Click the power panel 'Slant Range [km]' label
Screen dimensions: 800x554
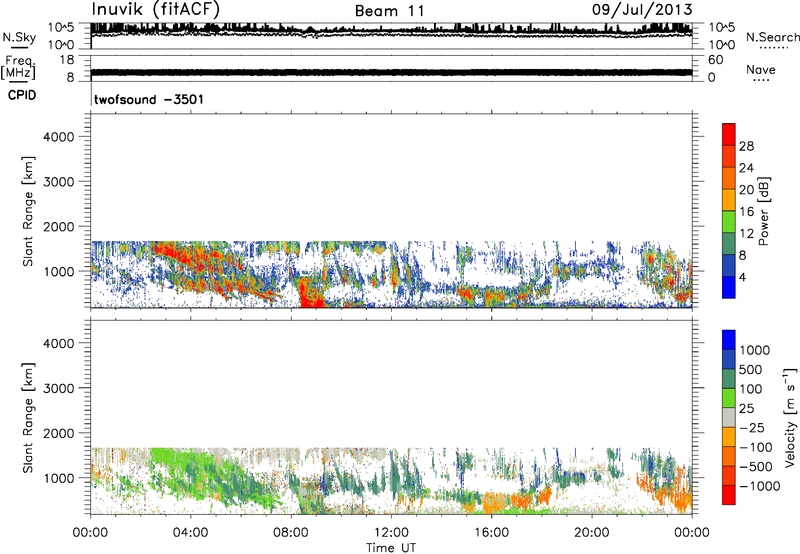[28, 211]
